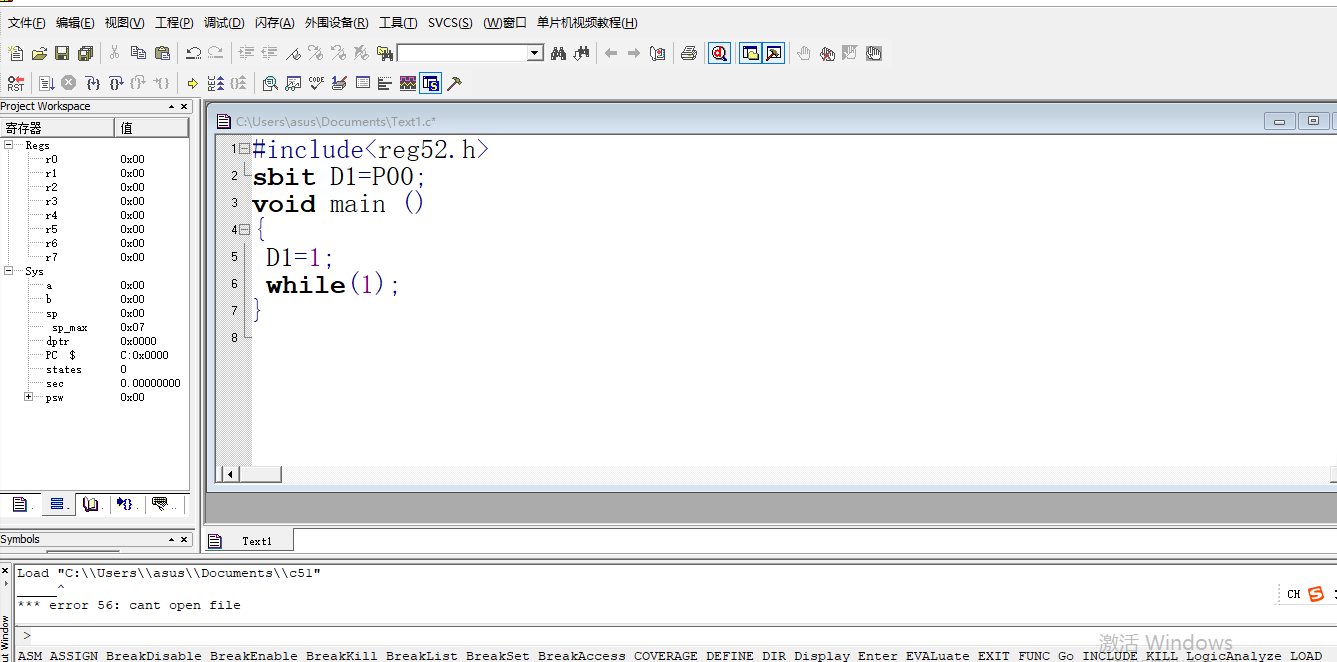This screenshot has width=1337, height=662.
Task: Click the Code Coverage icon
Action: [x=316, y=84]
